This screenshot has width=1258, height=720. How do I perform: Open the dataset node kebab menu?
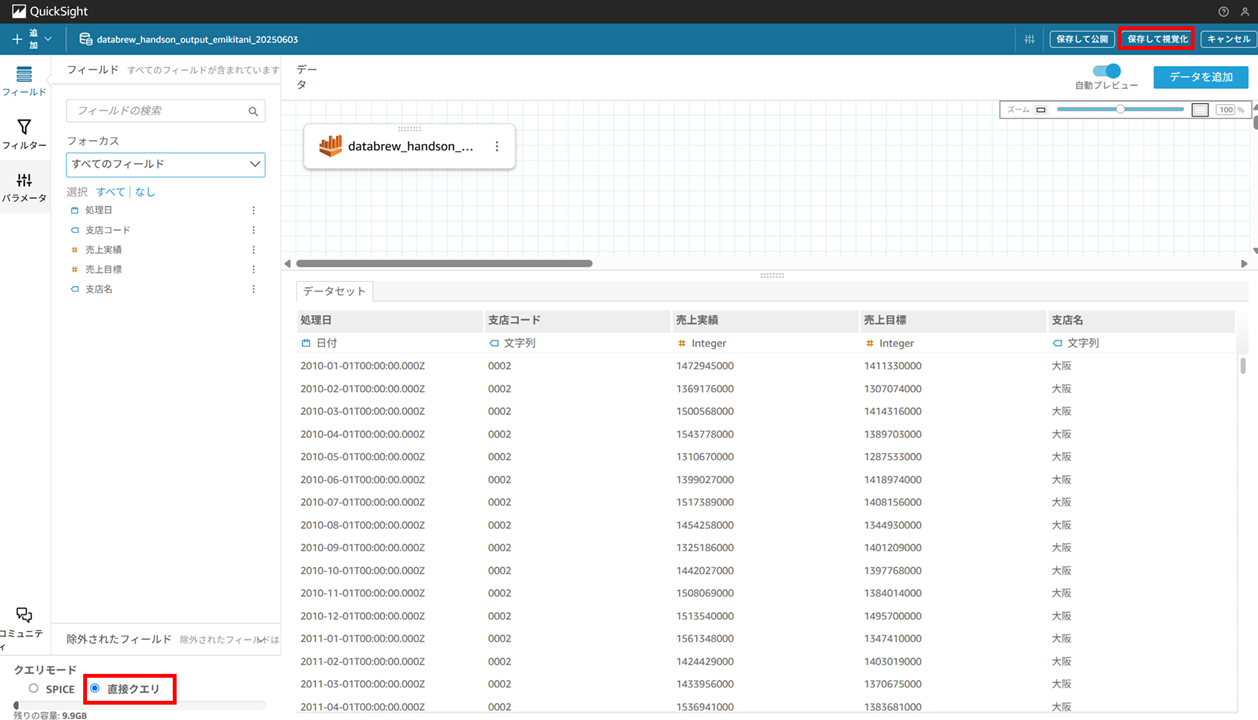497,147
